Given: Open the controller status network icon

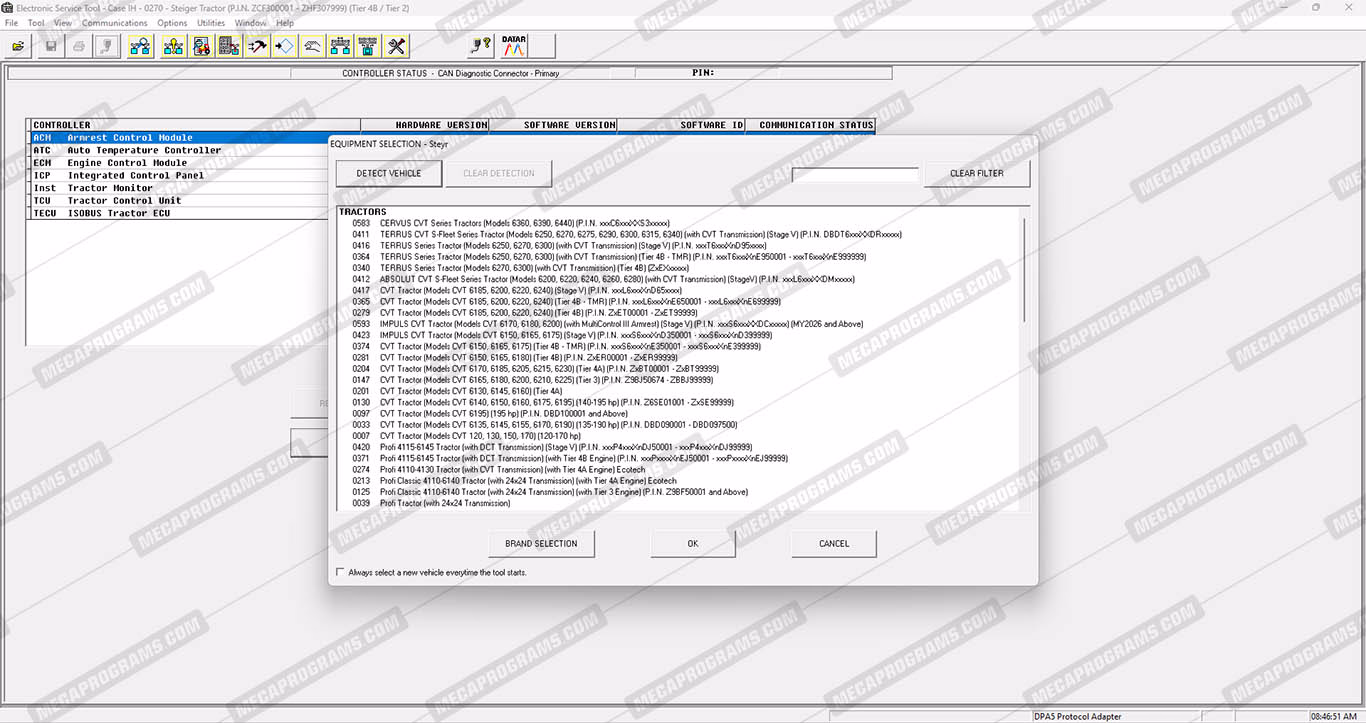Looking at the screenshot, I should click(141, 46).
